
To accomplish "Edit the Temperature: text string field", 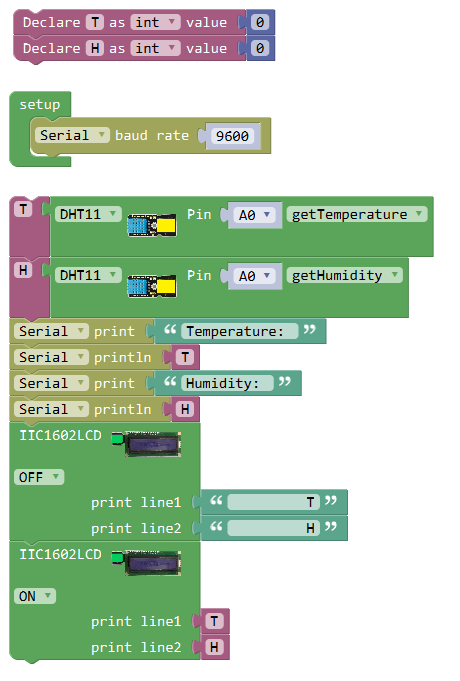I will click(x=239, y=331).
